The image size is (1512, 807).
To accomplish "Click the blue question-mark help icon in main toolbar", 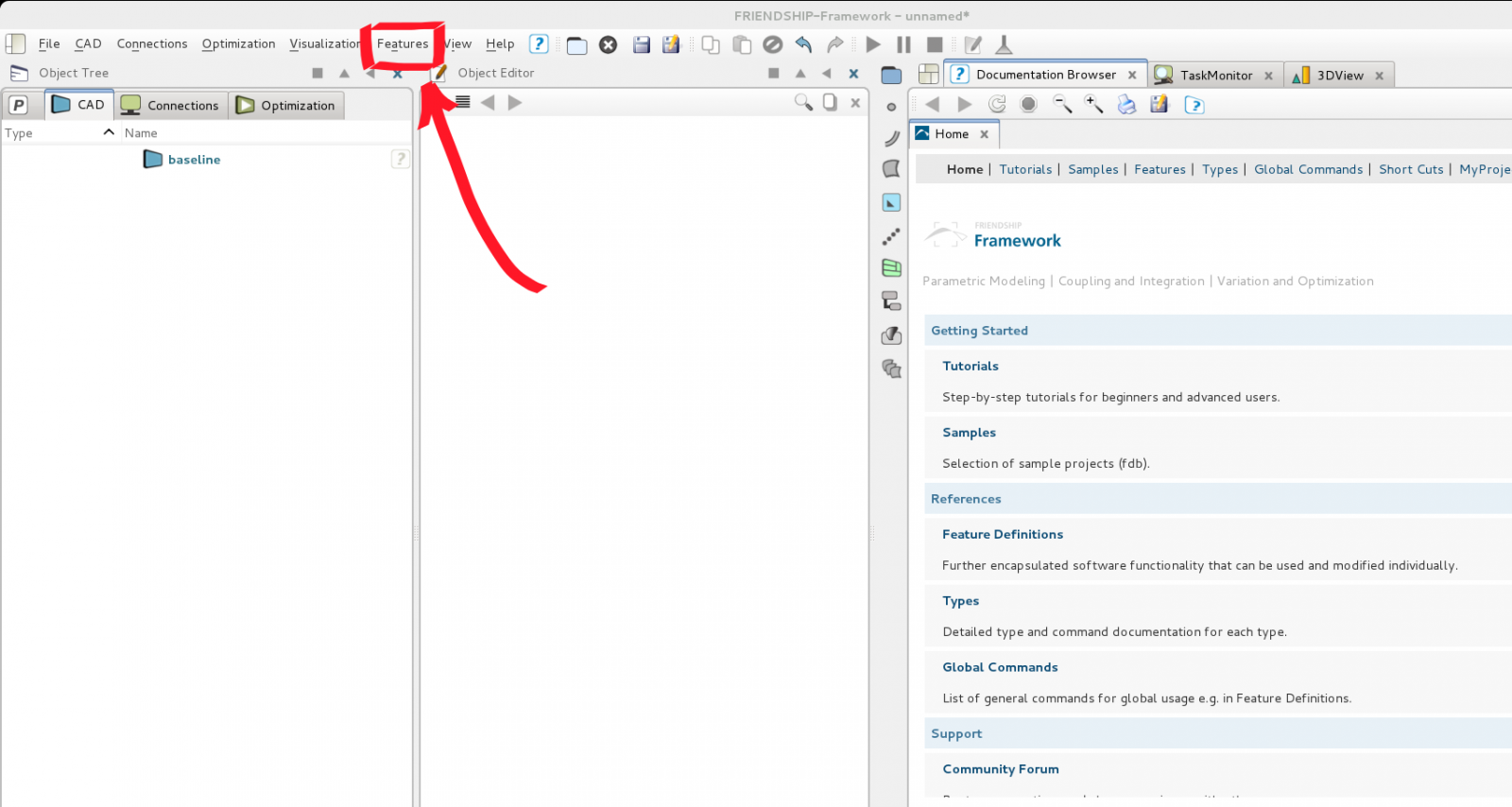I will click(539, 43).
